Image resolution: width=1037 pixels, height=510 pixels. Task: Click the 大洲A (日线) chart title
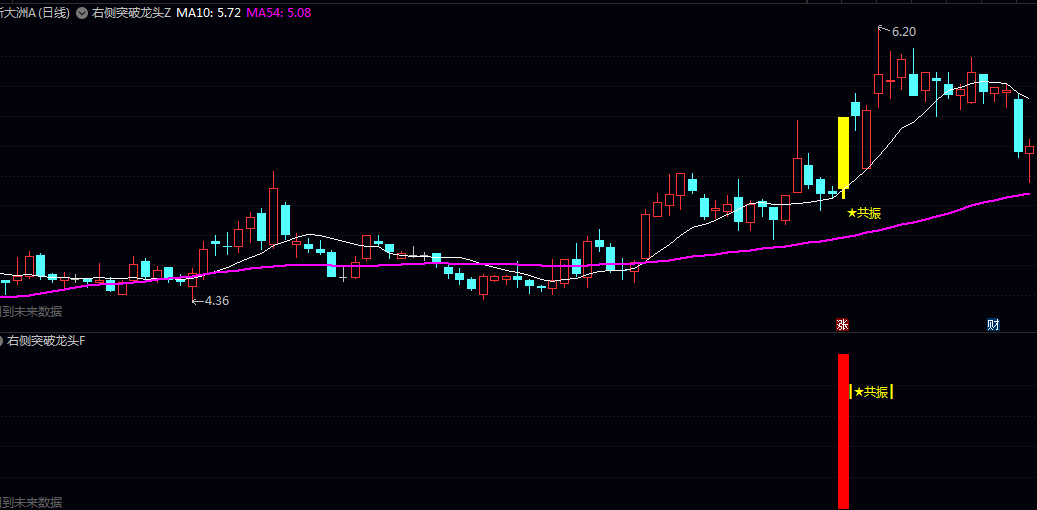(x=35, y=13)
